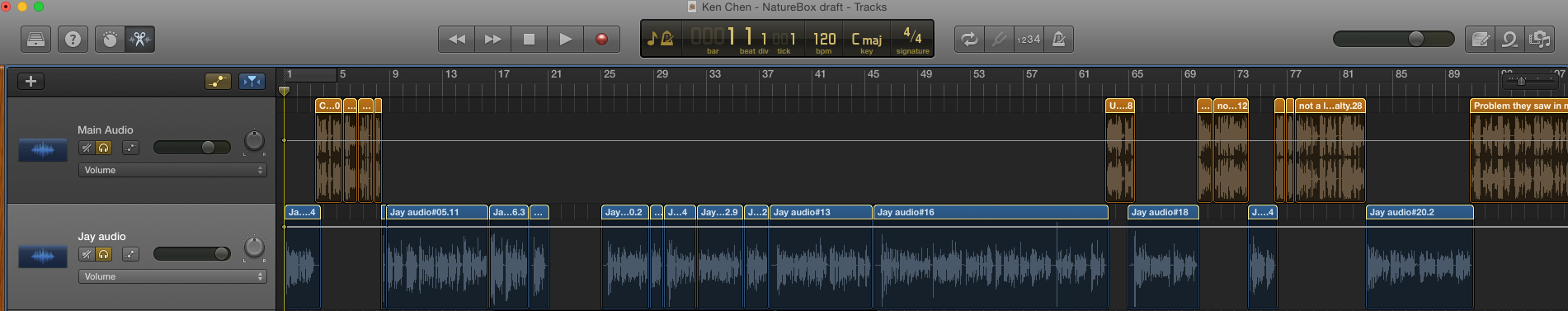Solo the Main Audio track with headphones
Screen dimensions: 1568x311
(x=104, y=148)
